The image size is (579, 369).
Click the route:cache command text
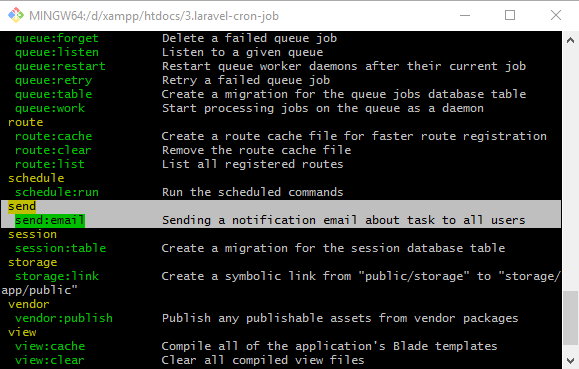tap(54, 136)
